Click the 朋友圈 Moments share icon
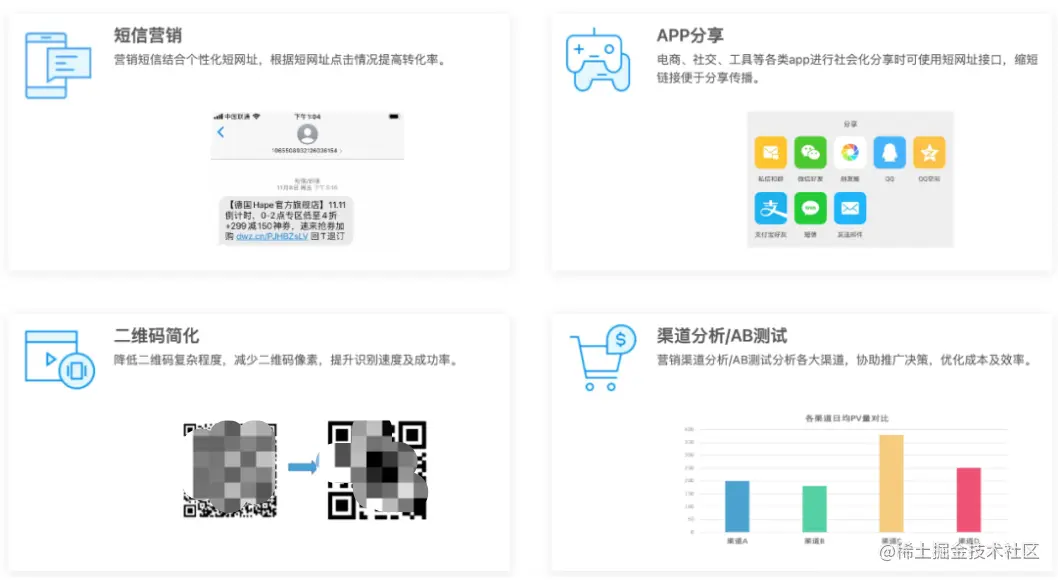 (850, 152)
